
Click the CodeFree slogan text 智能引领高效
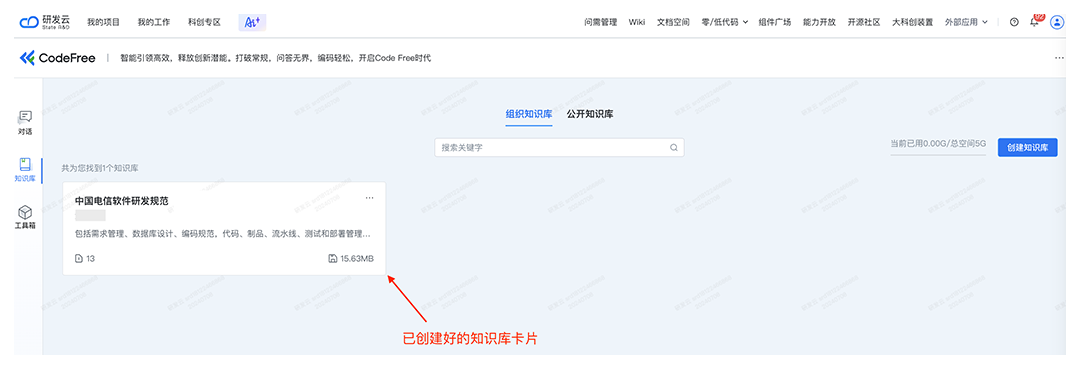(276, 58)
